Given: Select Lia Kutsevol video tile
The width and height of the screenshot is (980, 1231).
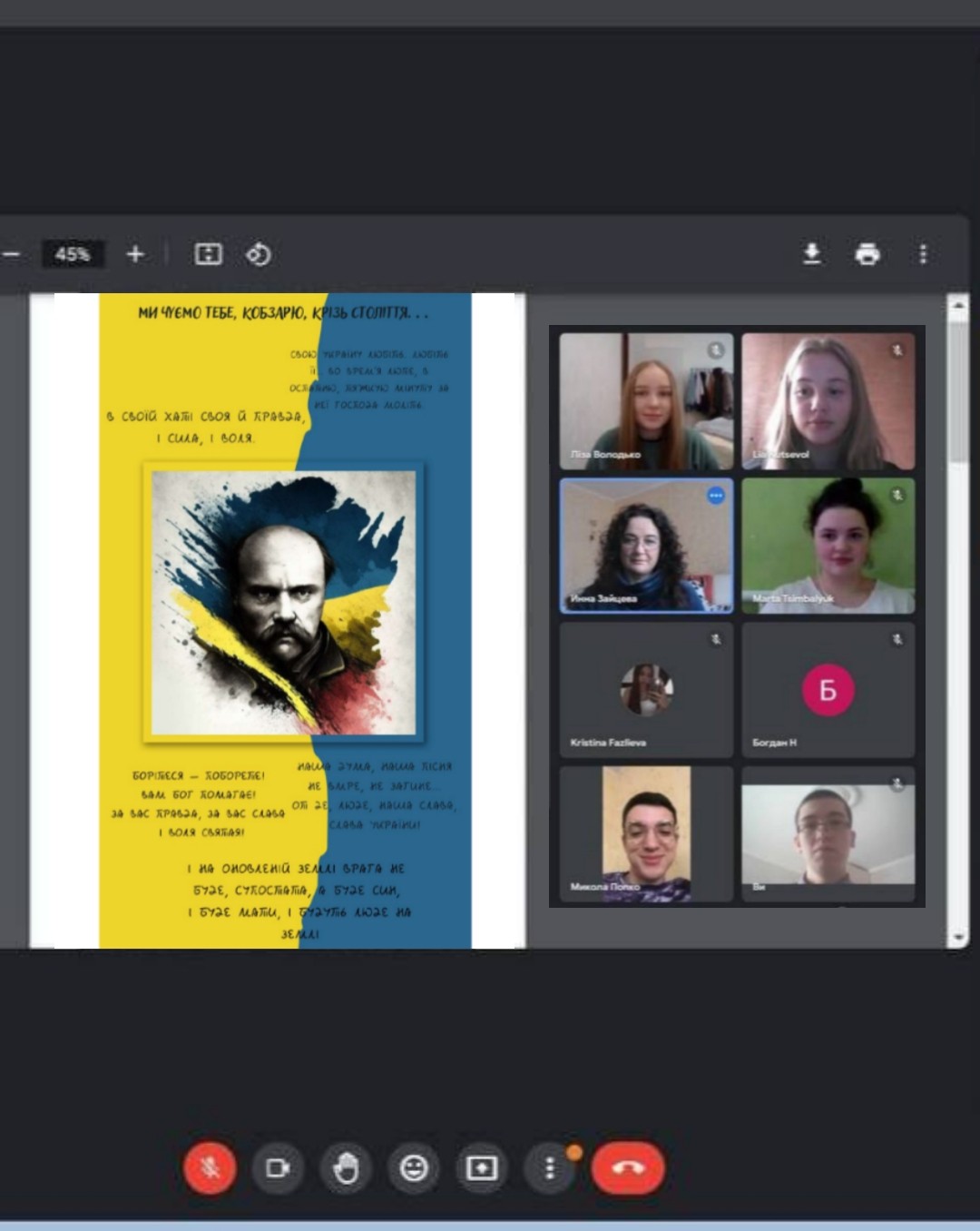Looking at the screenshot, I should point(828,400).
